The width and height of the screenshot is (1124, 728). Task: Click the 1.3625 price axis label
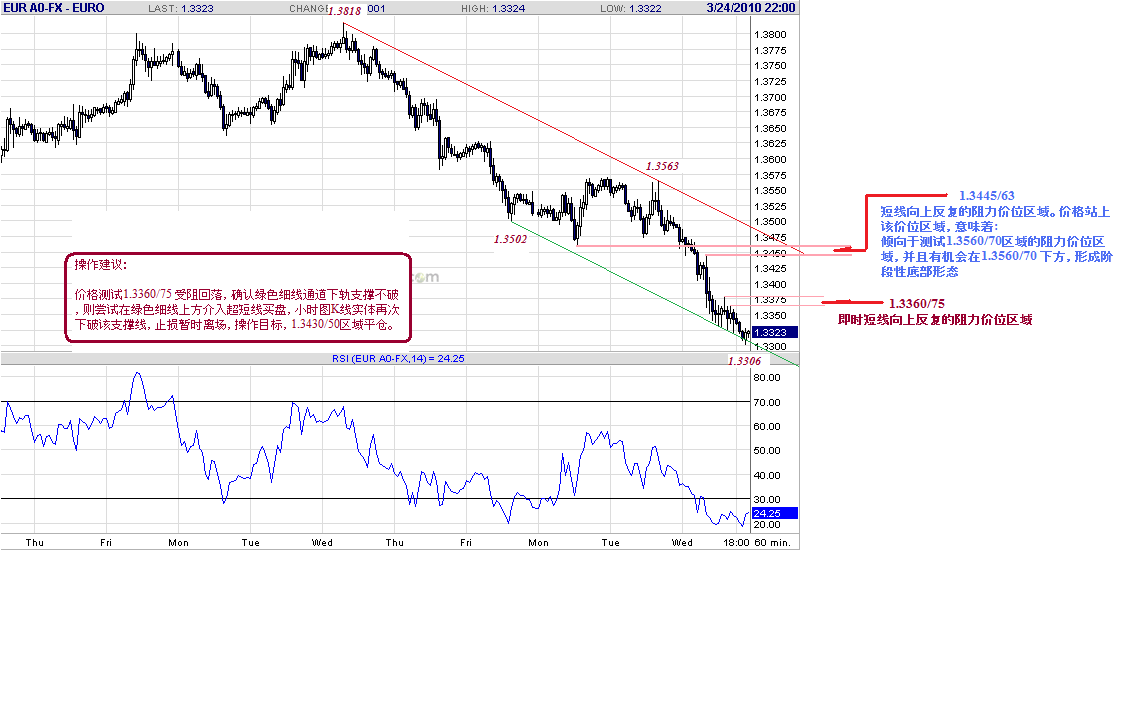[770, 143]
